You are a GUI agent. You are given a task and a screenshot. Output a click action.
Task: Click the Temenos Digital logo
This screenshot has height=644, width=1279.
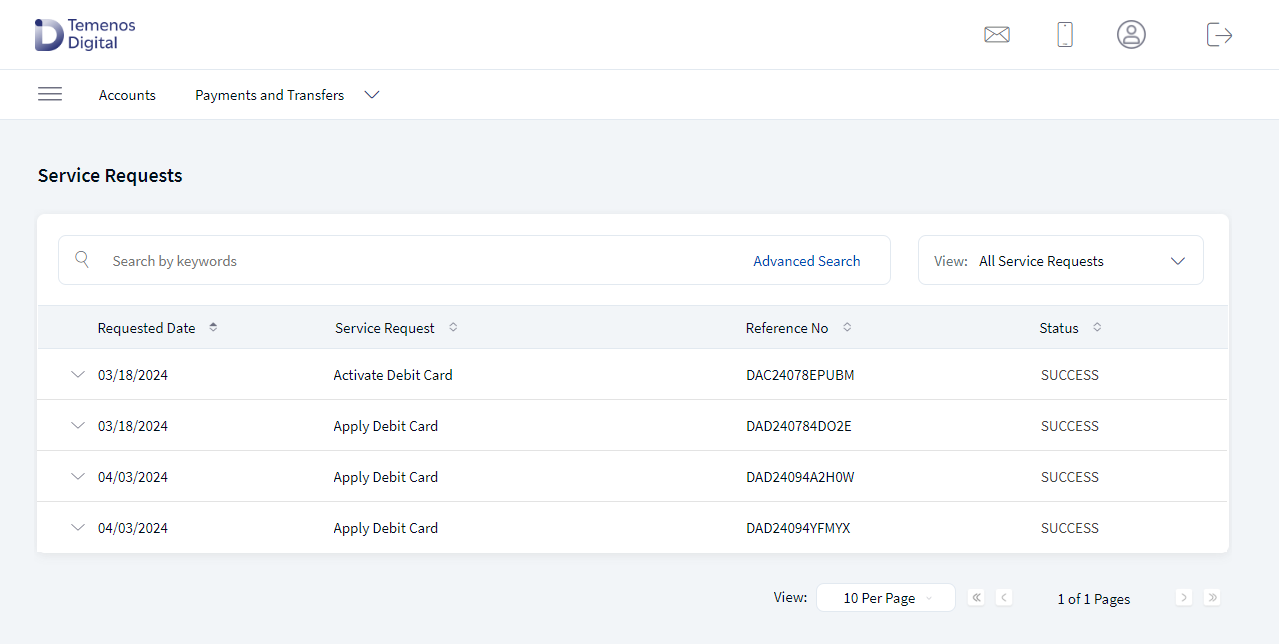click(x=85, y=35)
